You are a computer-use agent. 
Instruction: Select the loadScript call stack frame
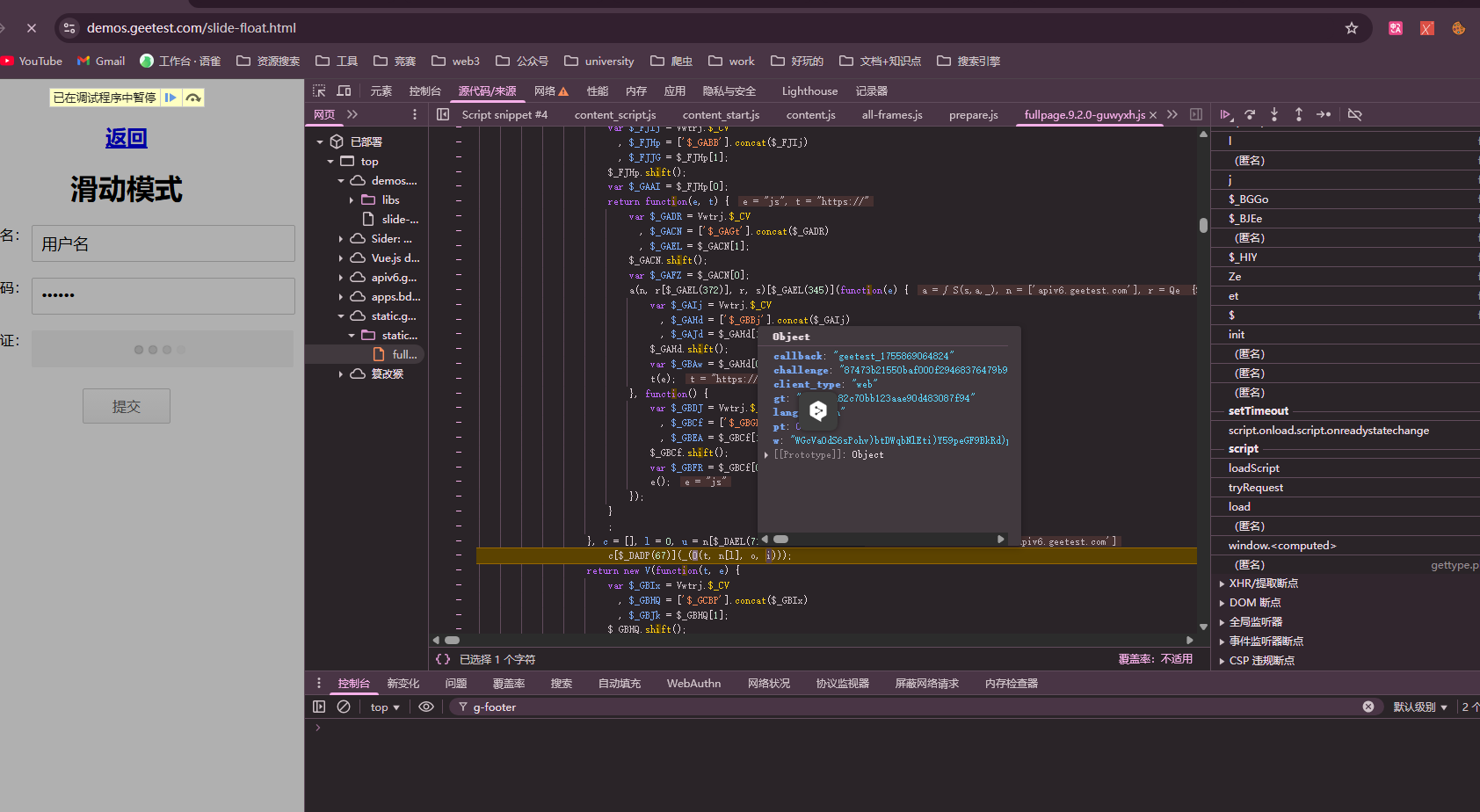click(1253, 468)
